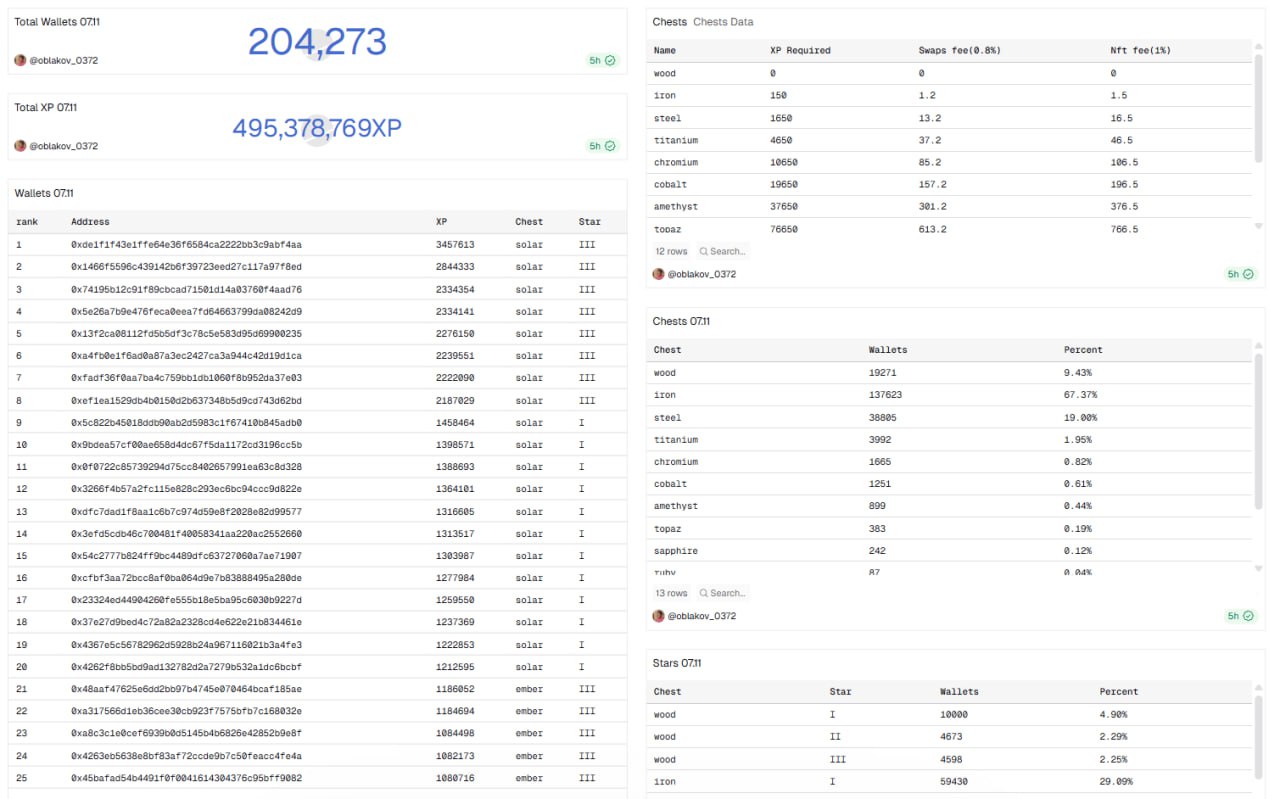Sort Chests Data by XP Required header
This screenshot has width=1280, height=799.
tap(800, 50)
